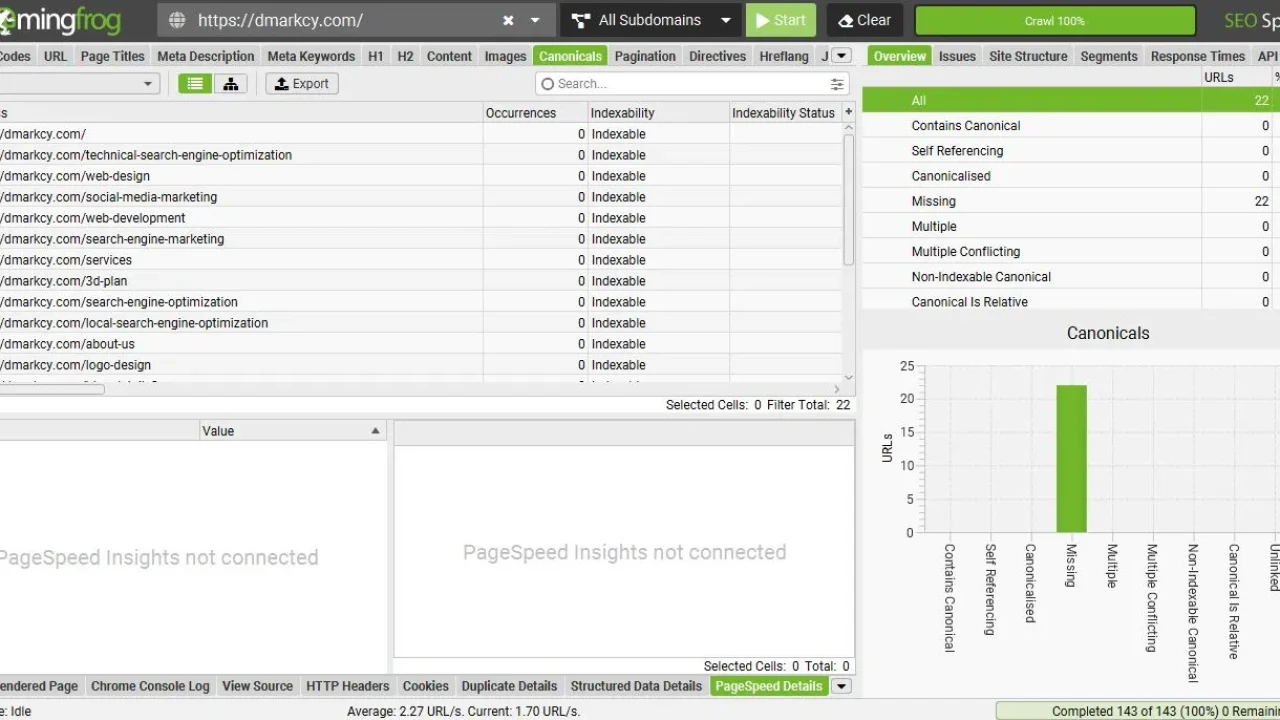This screenshot has height=720, width=1280.
Task: Open the Export dialog
Action: pos(301,83)
